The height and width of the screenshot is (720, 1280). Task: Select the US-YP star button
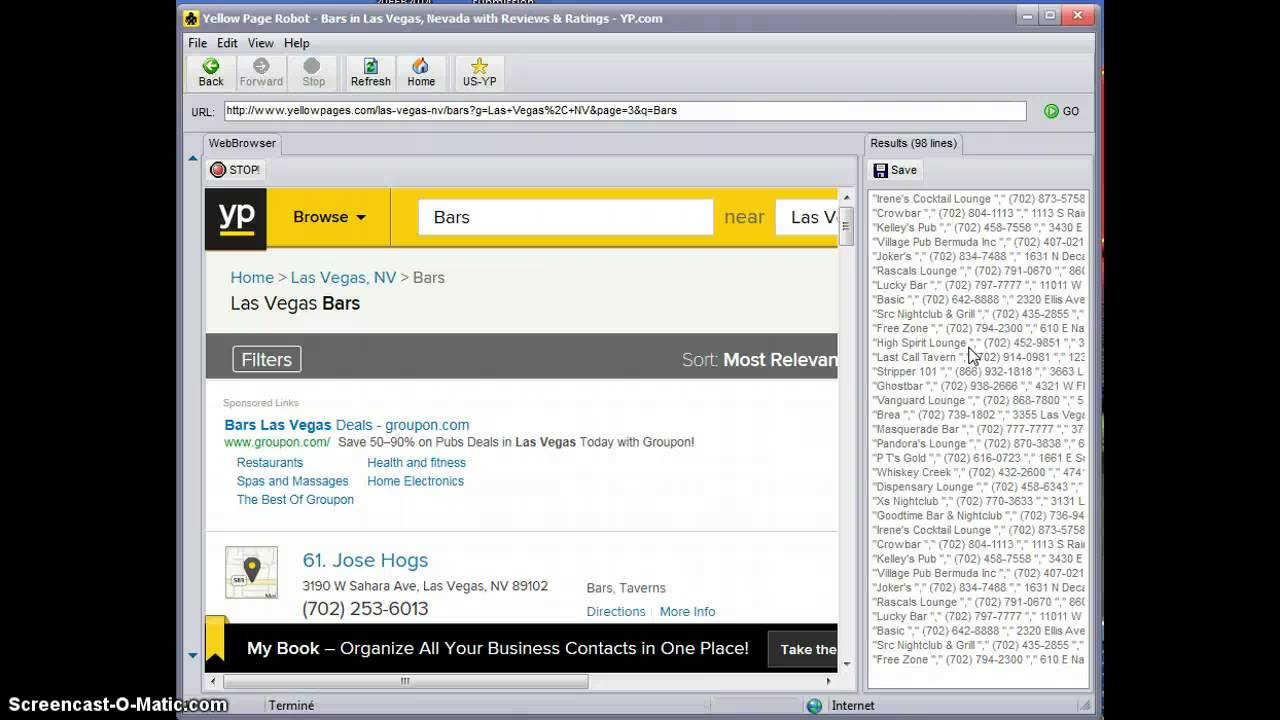(x=479, y=73)
